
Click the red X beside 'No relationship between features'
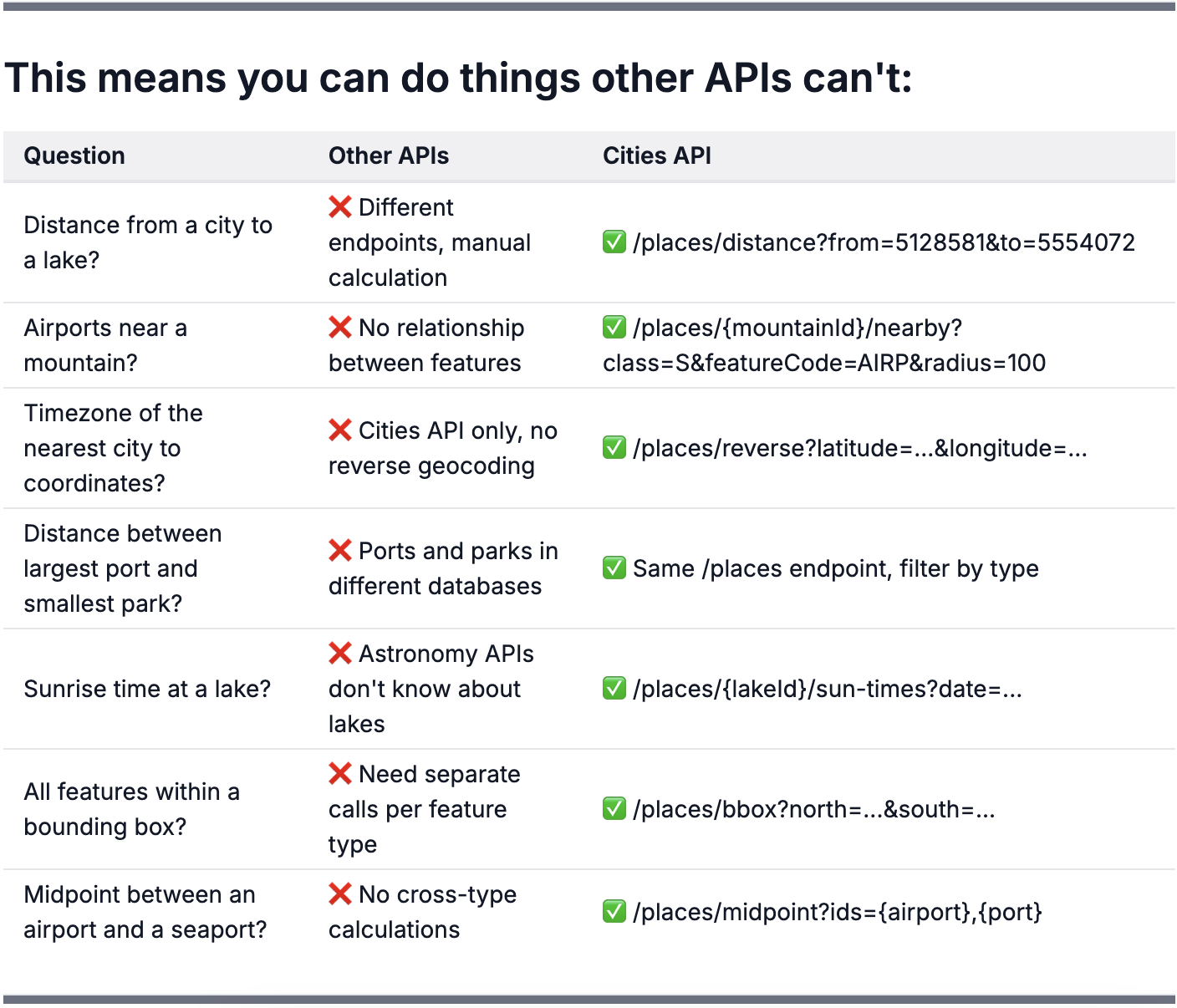coord(339,328)
